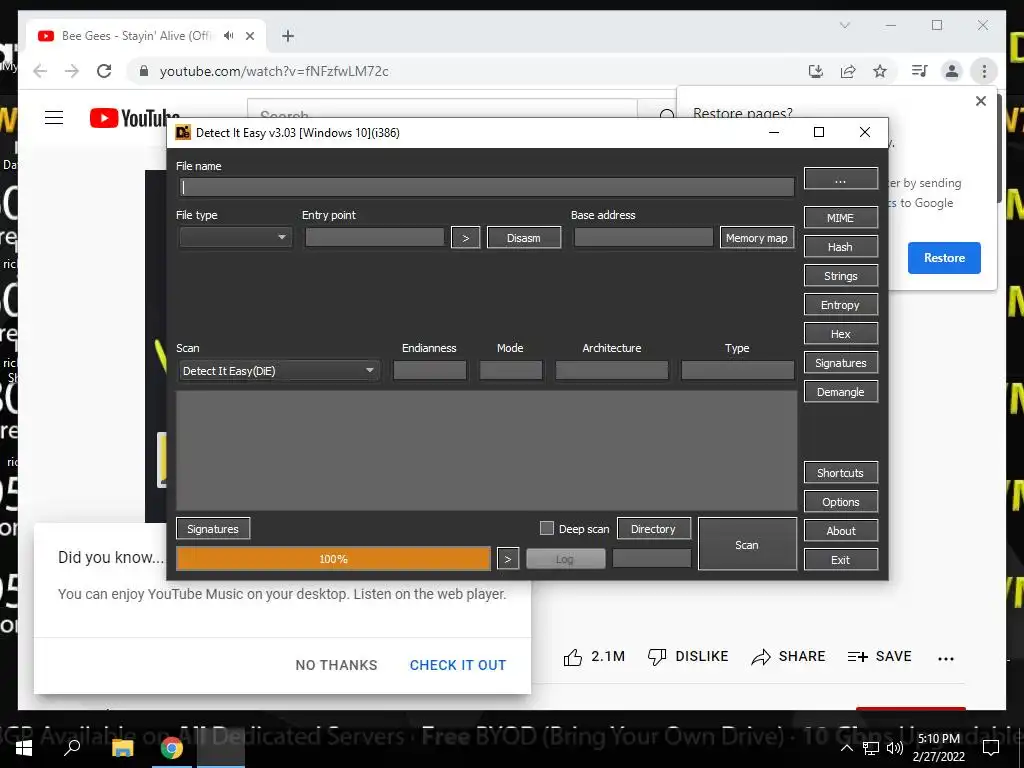Screen dimensions: 1024x768
Task: Open the Entropy analysis
Action: click(840, 305)
